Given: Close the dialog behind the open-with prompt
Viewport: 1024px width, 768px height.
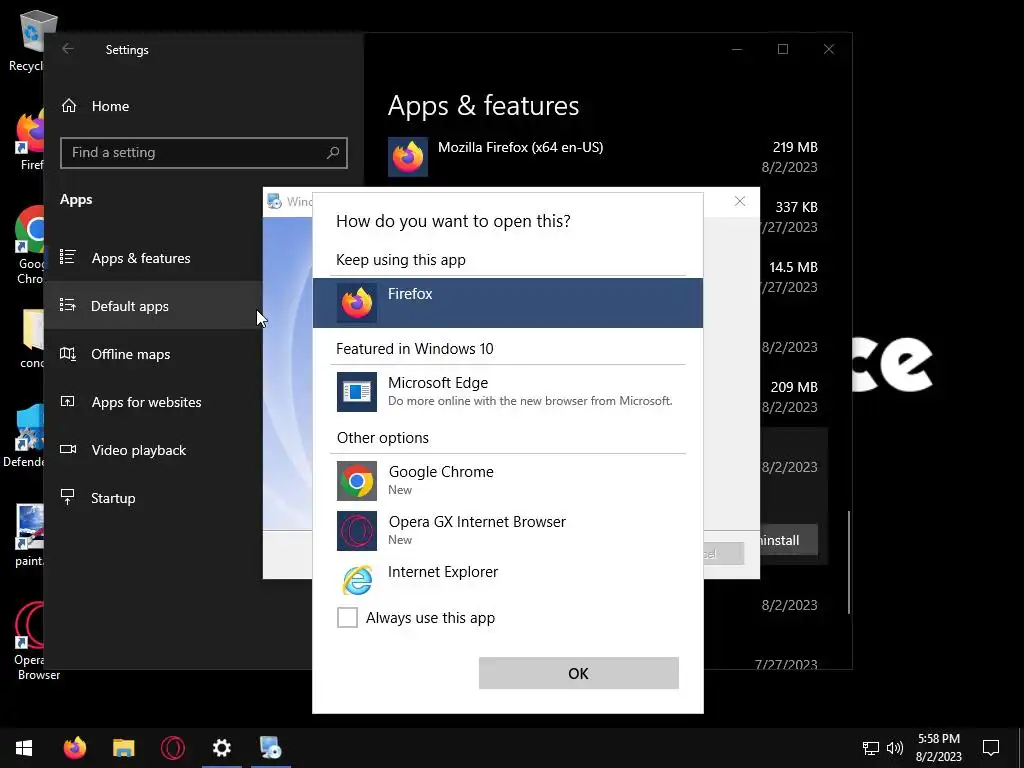Looking at the screenshot, I should (739, 201).
